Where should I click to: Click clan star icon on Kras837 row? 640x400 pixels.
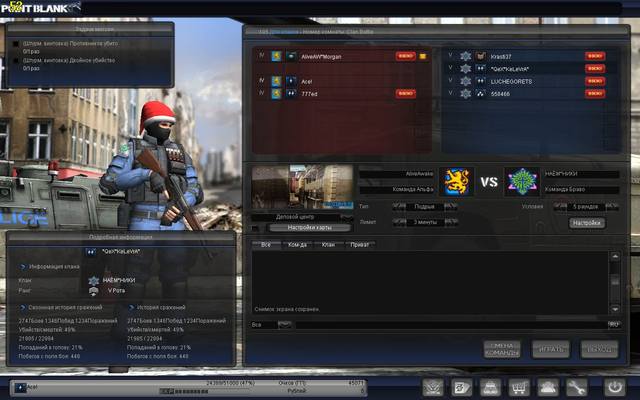tap(465, 56)
